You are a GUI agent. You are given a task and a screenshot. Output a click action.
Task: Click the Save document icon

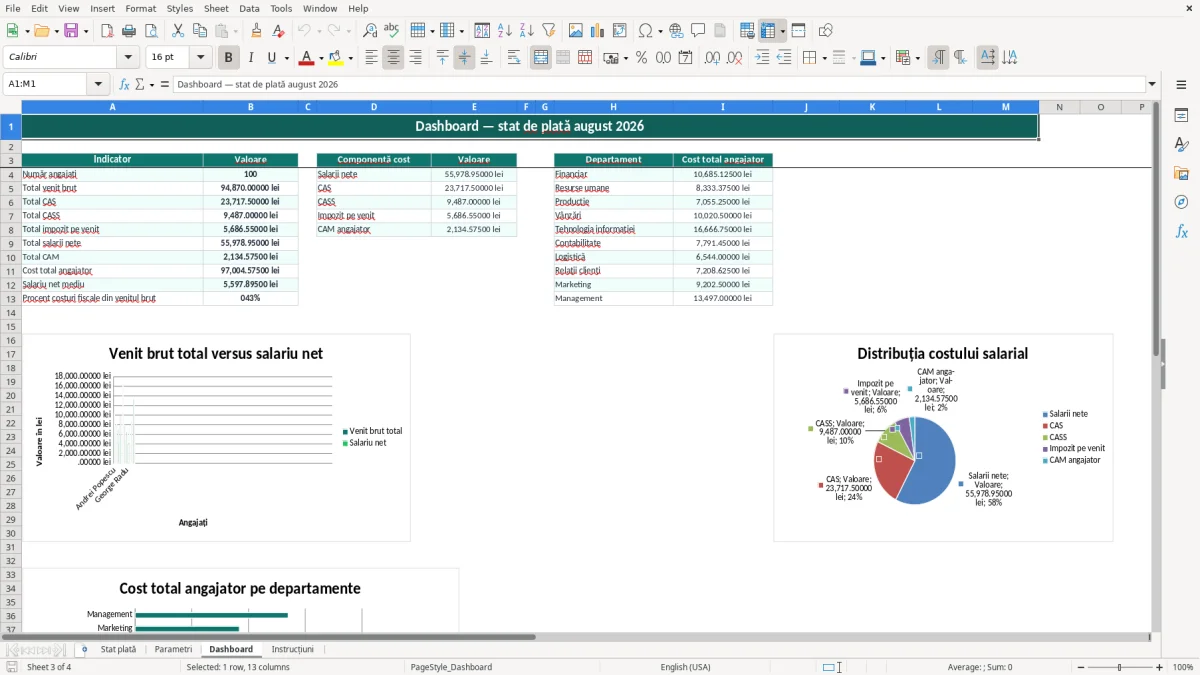(71, 31)
